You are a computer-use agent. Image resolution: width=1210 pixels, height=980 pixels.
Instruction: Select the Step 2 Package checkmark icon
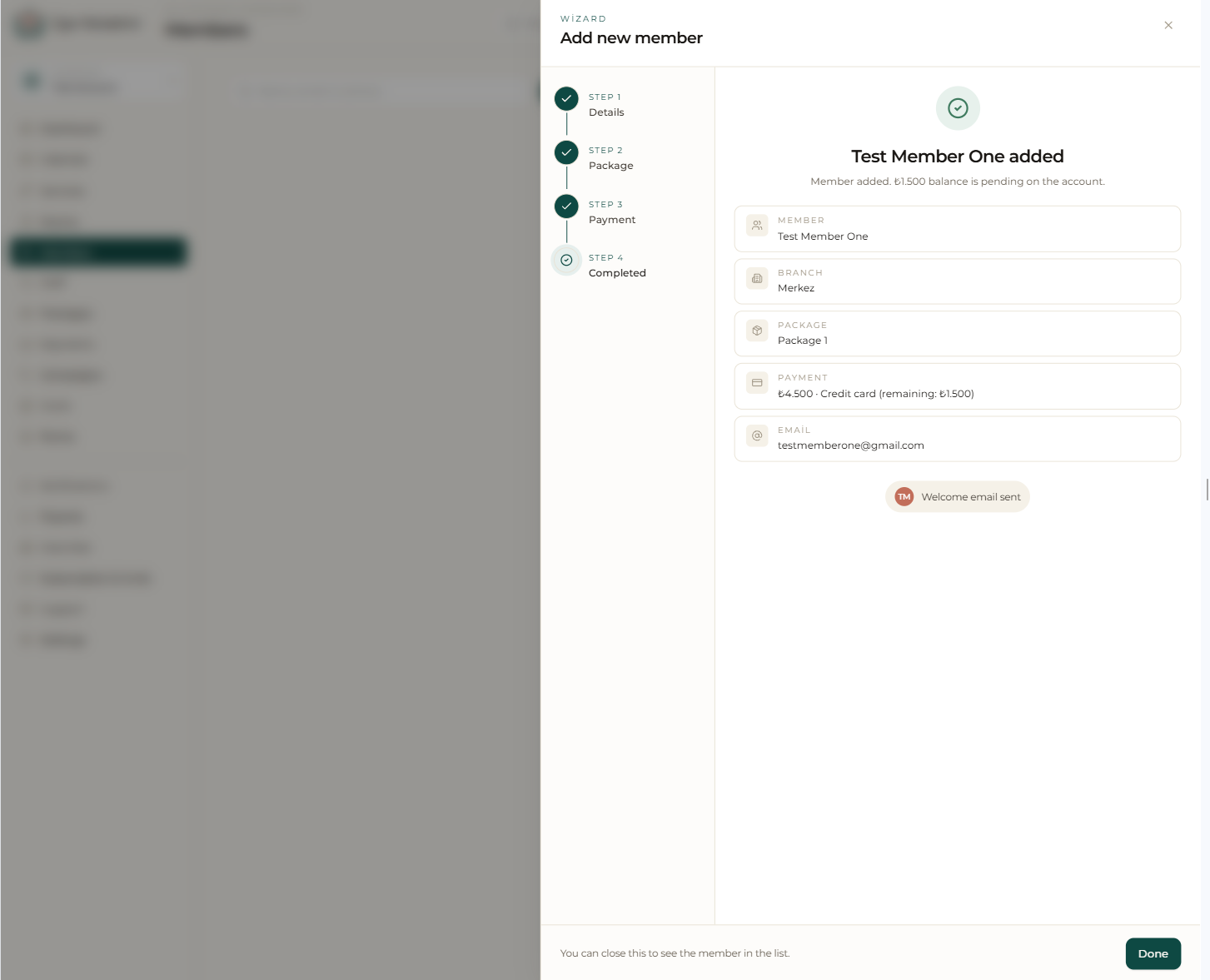coord(566,152)
